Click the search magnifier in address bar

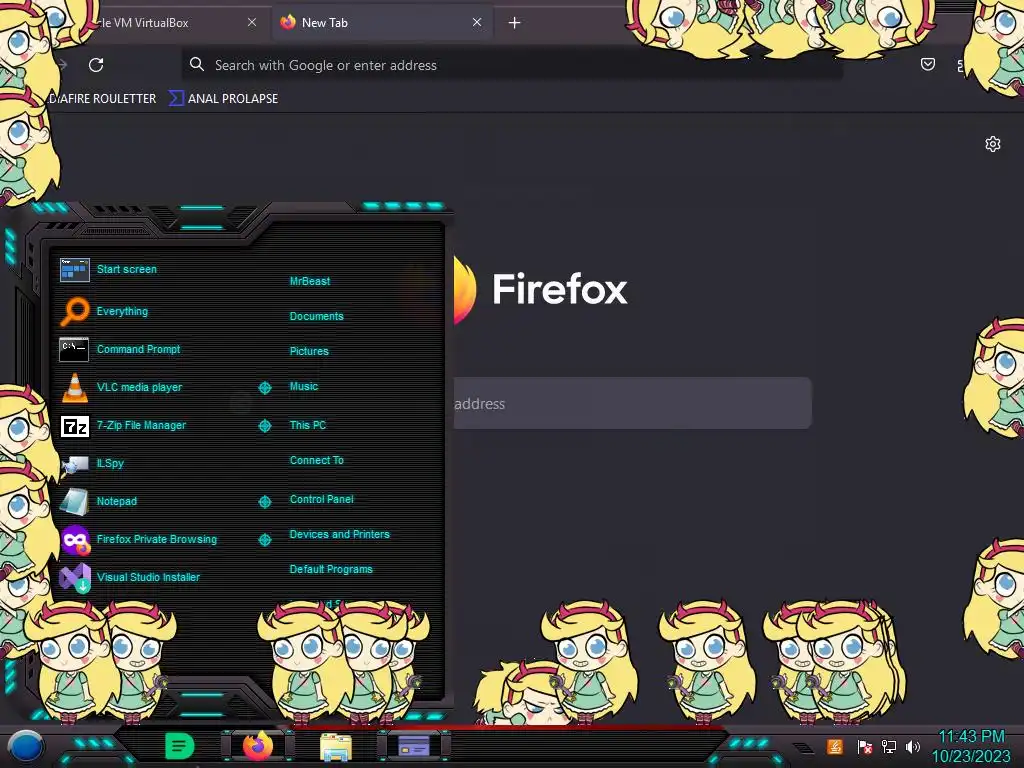[197, 64]
